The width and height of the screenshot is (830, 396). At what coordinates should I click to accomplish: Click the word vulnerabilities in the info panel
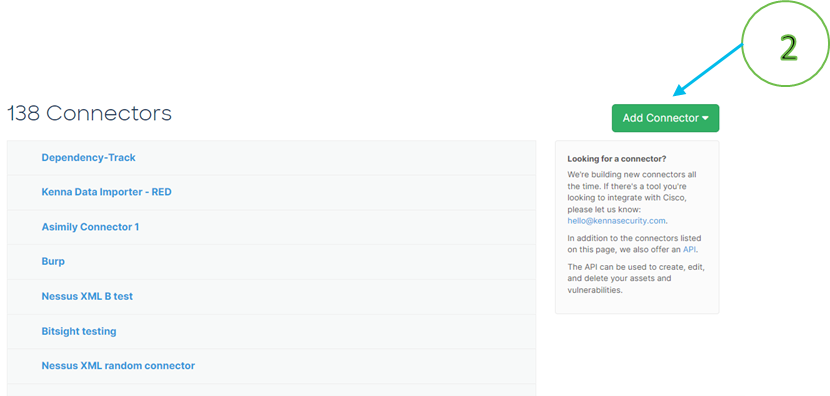coord(593,290)
